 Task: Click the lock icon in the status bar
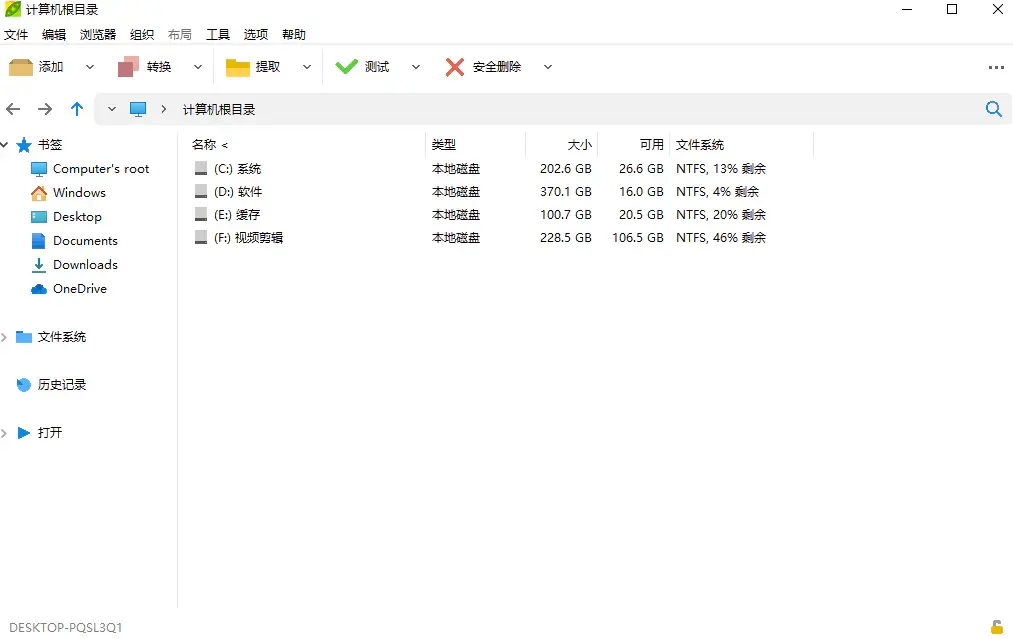coord(997,627)
